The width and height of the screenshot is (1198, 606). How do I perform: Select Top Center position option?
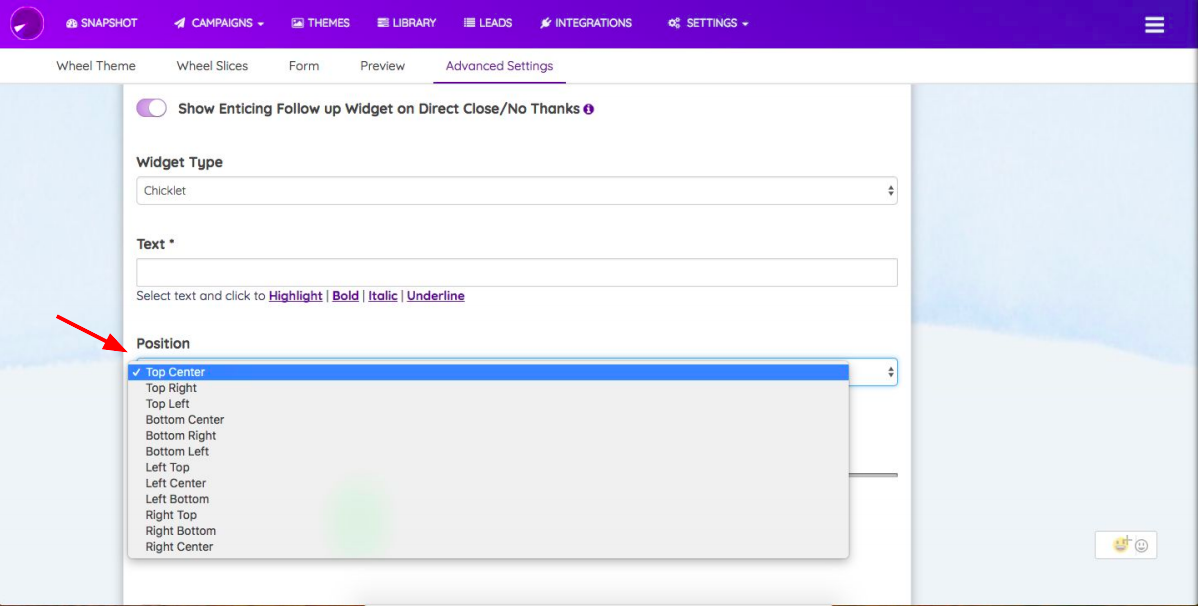489,372
